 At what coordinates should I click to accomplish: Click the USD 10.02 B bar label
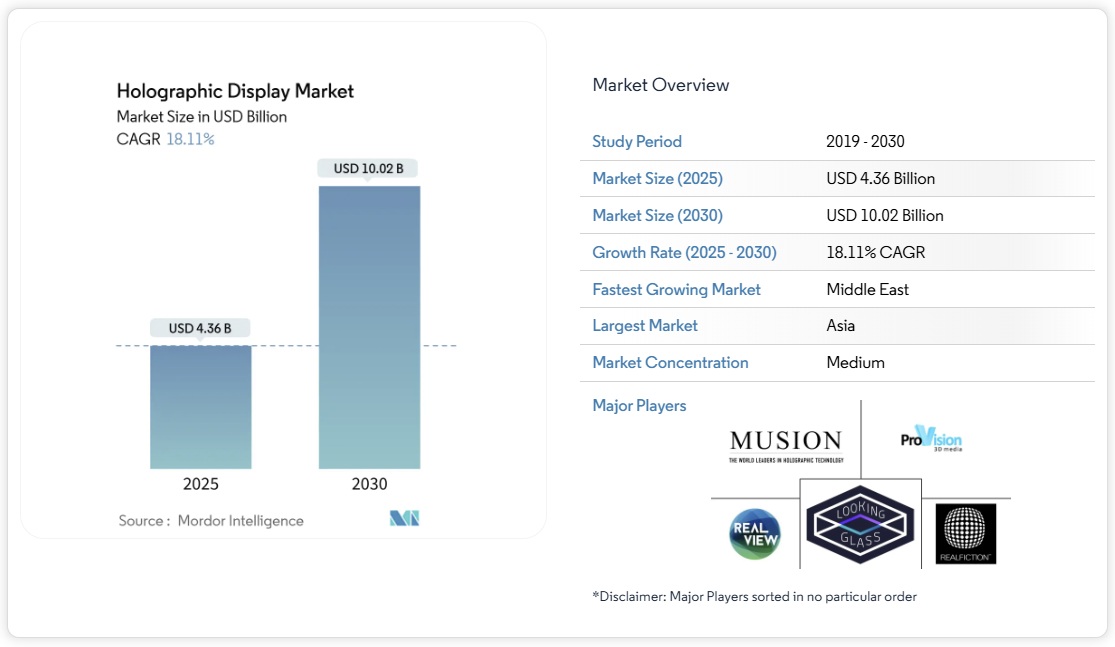click(368, 168)
